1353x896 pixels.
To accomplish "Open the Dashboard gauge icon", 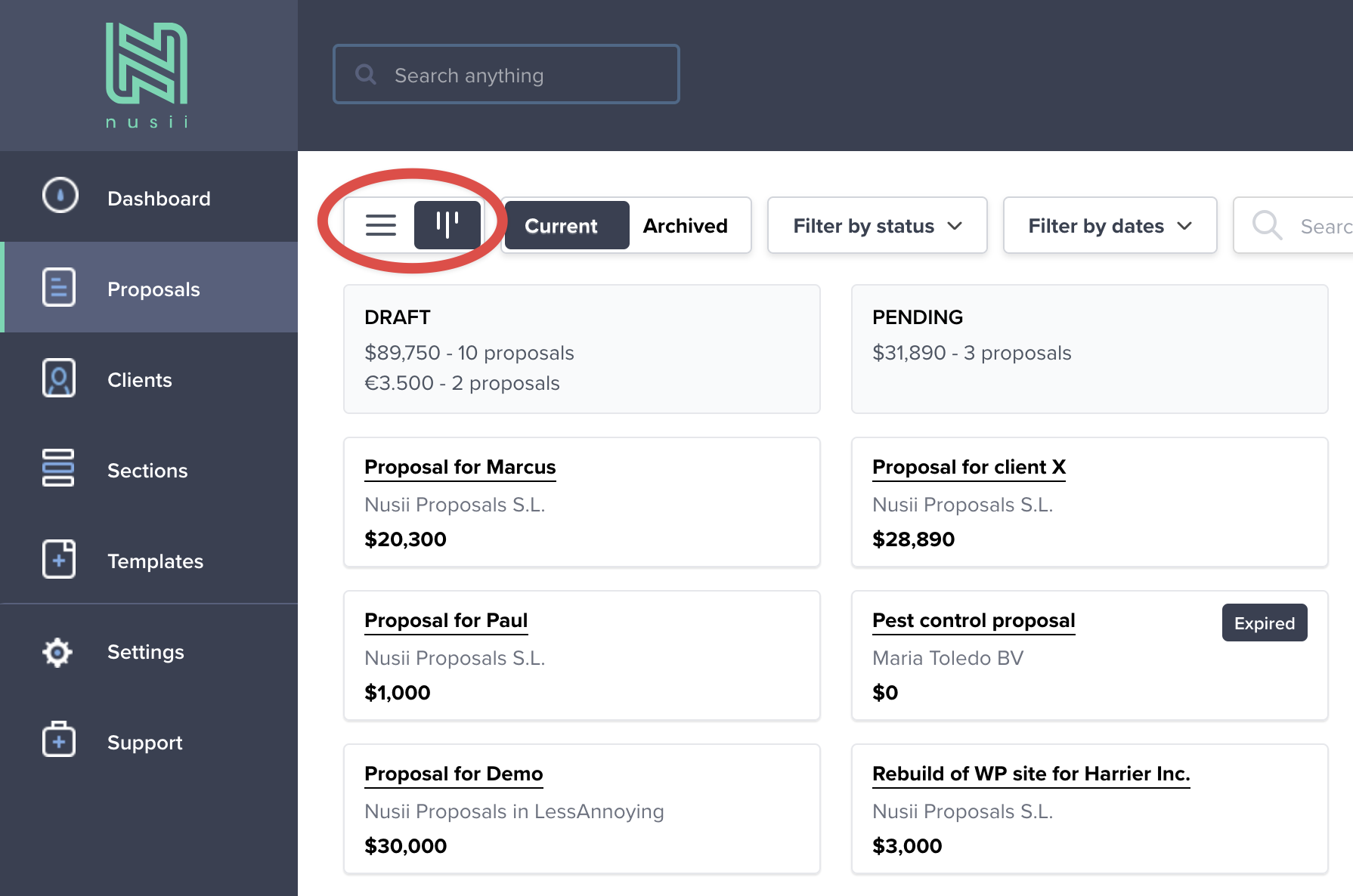I will point(60,196).
